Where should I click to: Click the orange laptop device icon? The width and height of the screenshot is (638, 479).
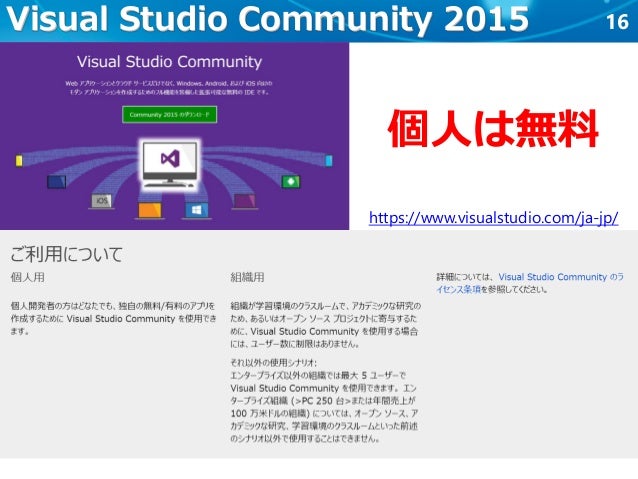click(150, 210)
